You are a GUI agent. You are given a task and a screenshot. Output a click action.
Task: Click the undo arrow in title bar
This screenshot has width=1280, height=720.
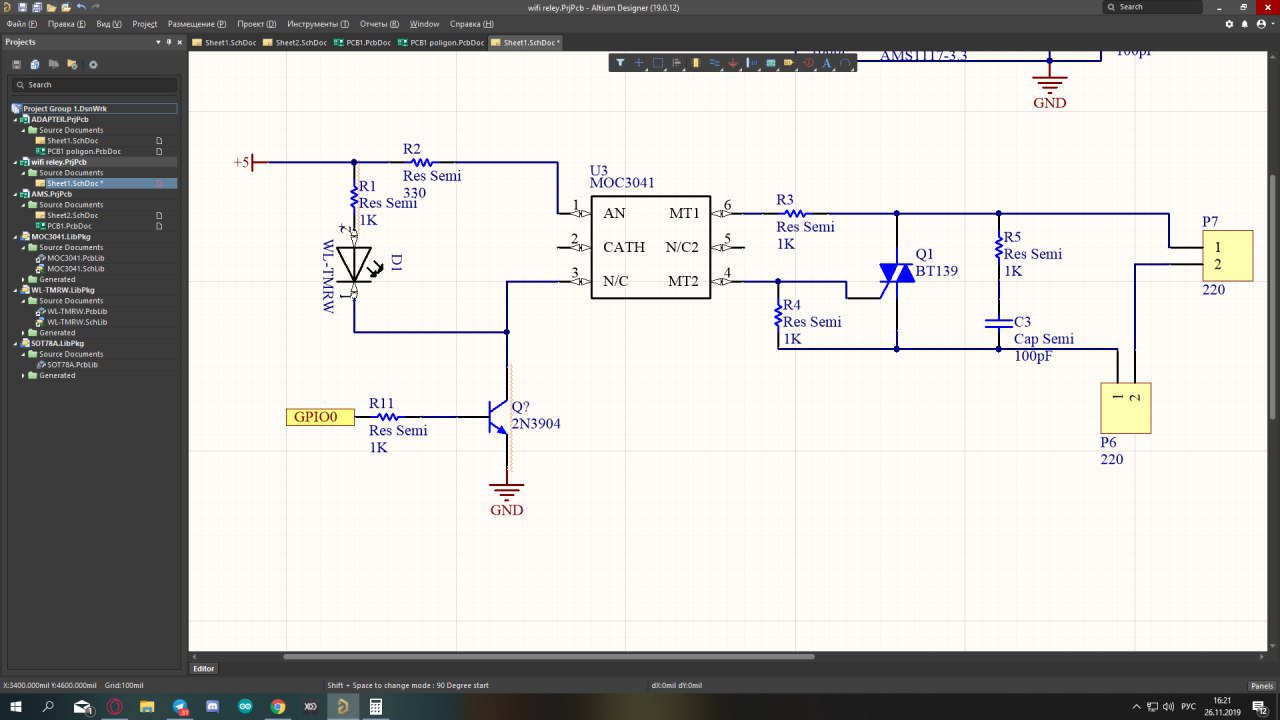coord(81,7)
